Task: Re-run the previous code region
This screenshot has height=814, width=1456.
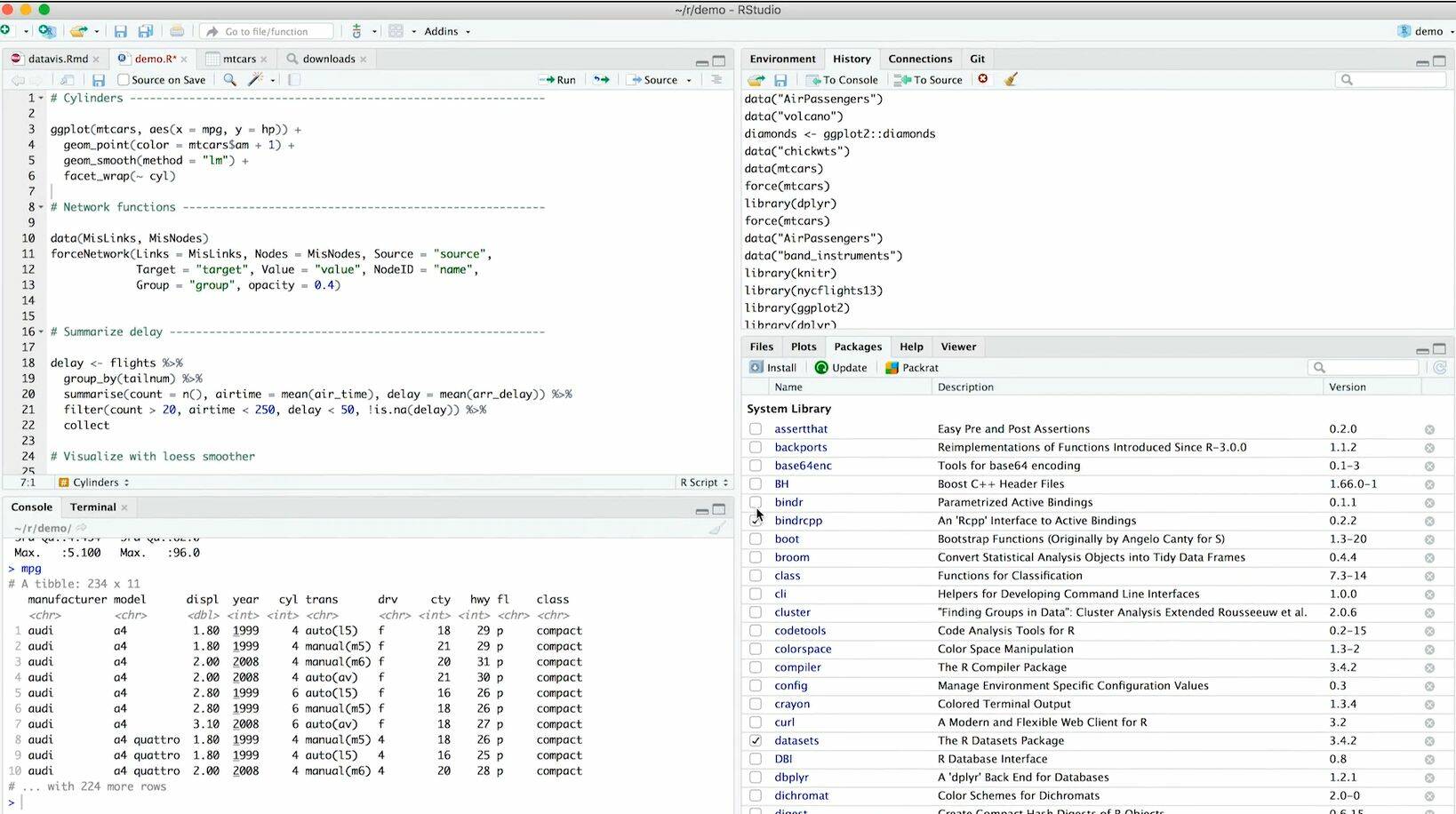Action: tap(602, 80)
